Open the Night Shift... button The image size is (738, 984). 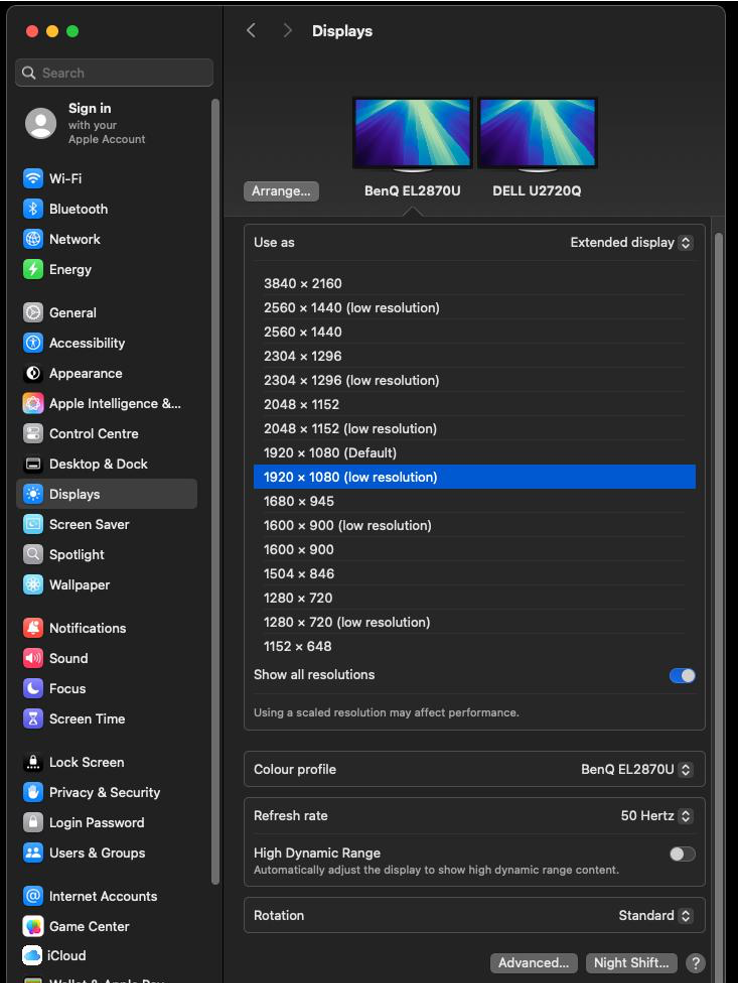click(x=631, y=963)
